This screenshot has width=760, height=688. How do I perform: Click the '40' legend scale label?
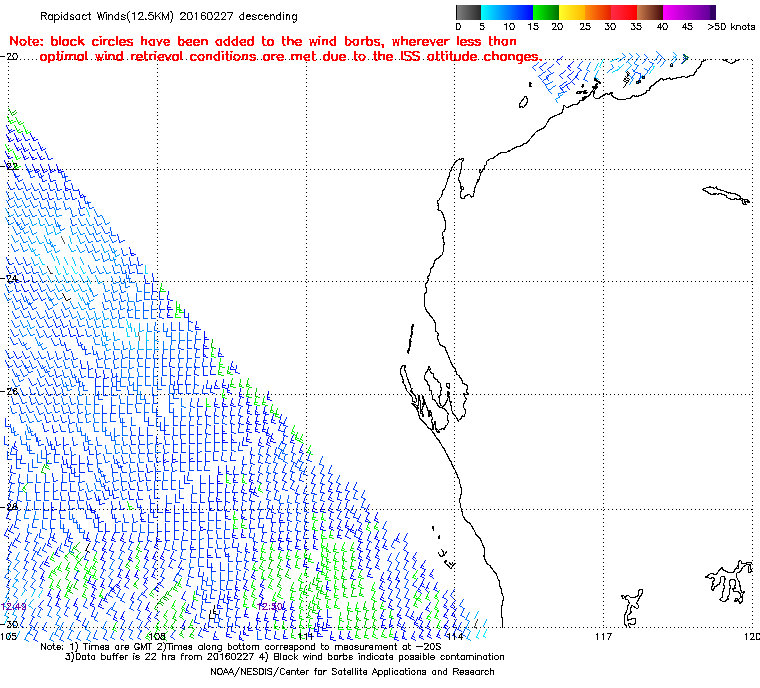pyautogui.click(x=662, y=27)
